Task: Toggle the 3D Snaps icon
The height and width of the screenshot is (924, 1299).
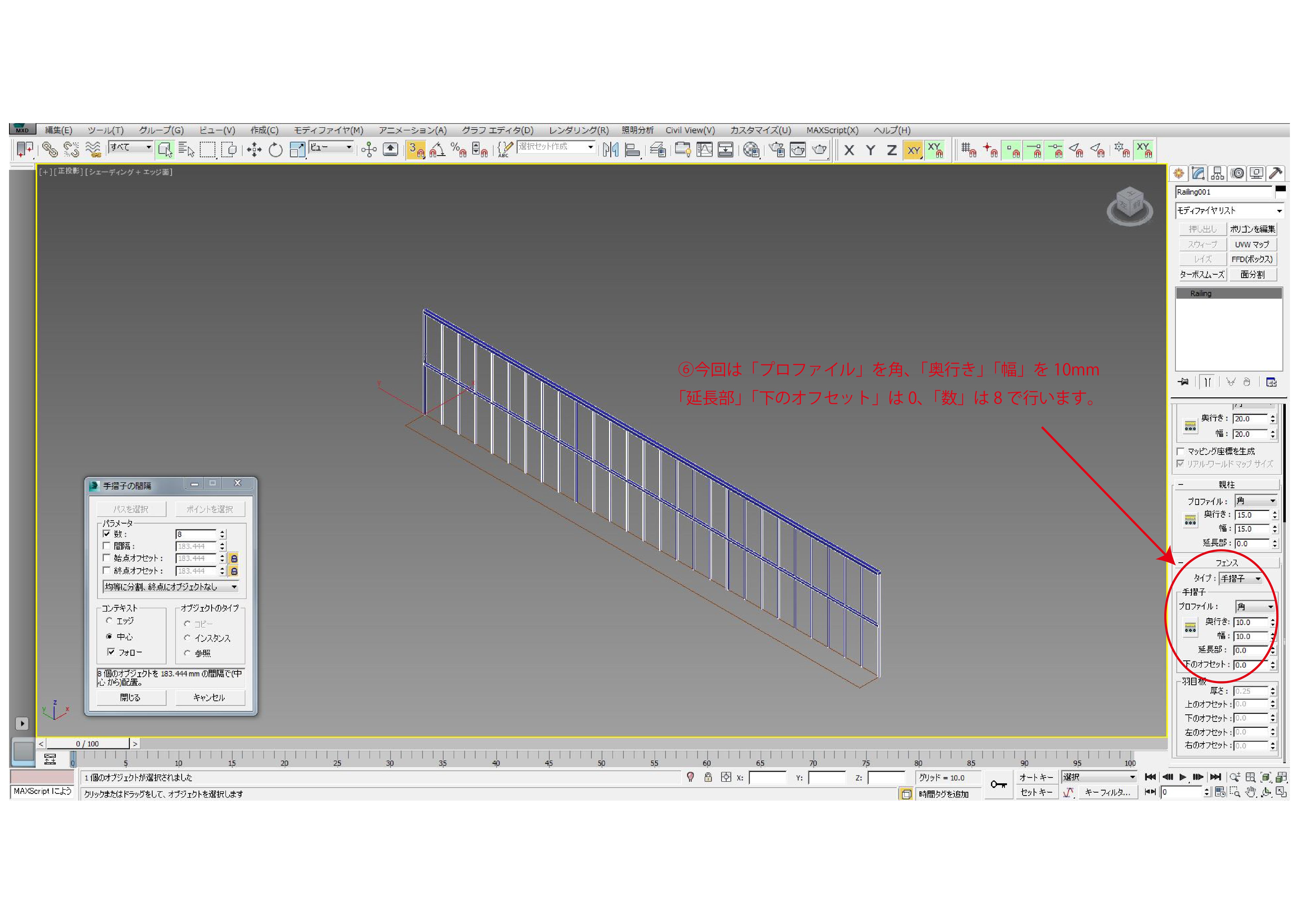Action: (416, 150)
